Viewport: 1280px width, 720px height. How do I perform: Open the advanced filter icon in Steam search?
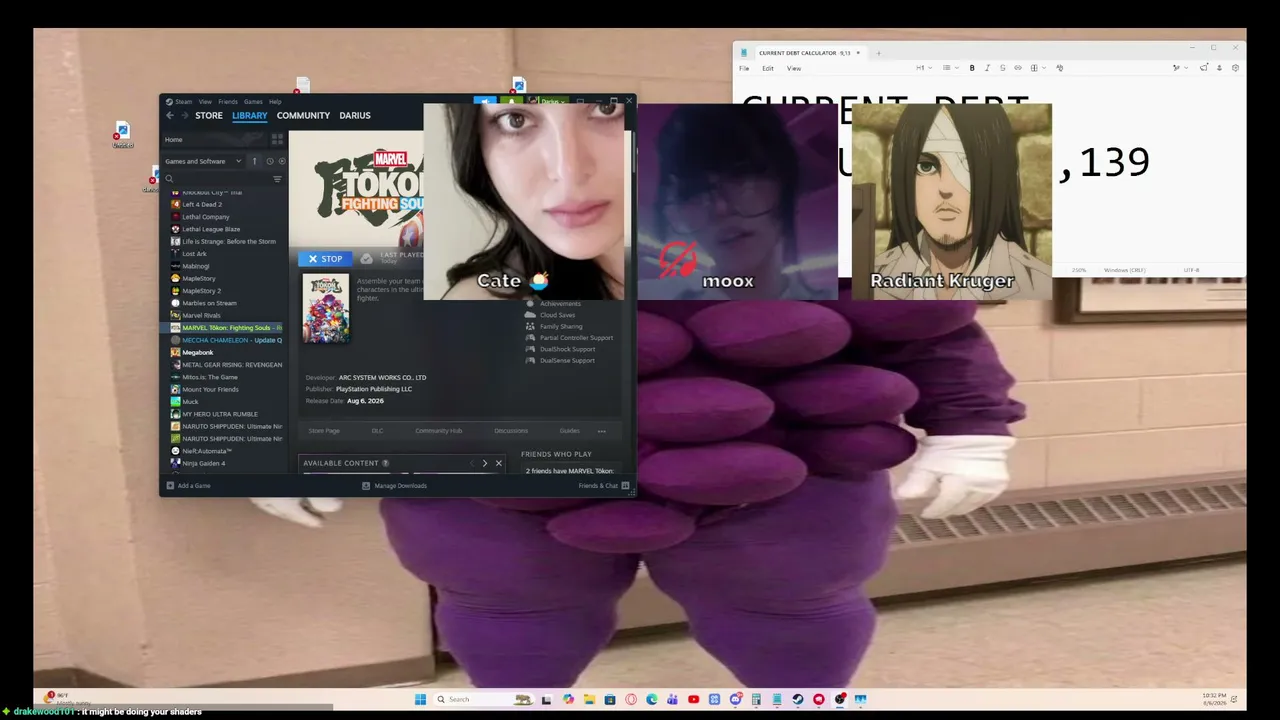277,179
